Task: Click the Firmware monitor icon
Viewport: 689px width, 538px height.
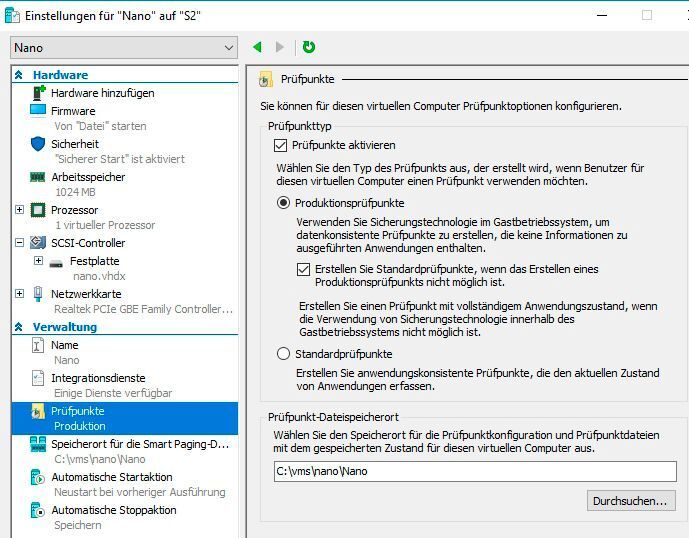Action: tap(38, 110)
